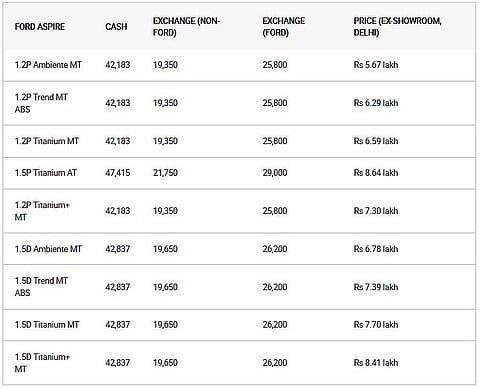
Task: Click the 1.5D Ambiente MT variant name
Action: (x=48, y=249)
